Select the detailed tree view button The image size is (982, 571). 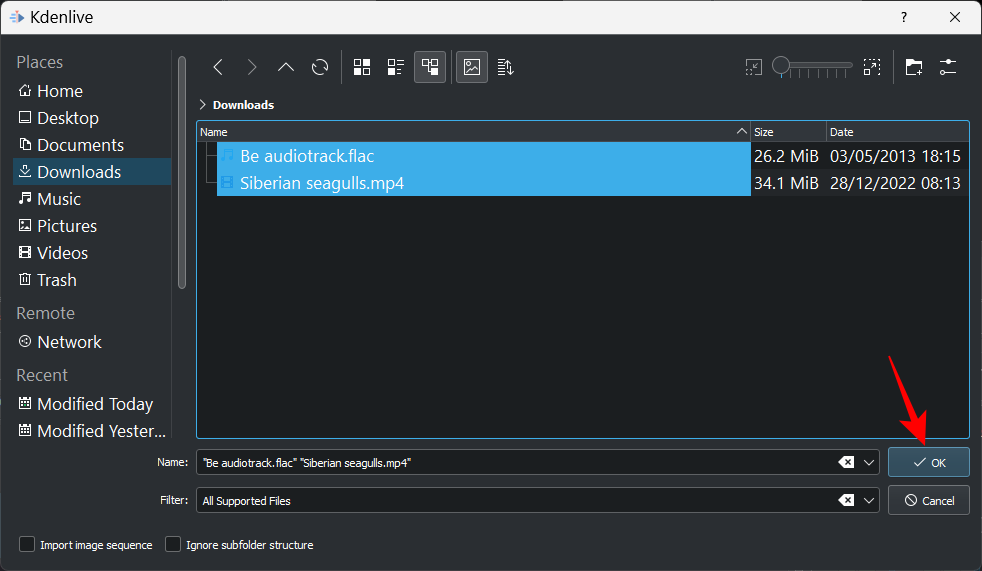[x=430, y=67]
